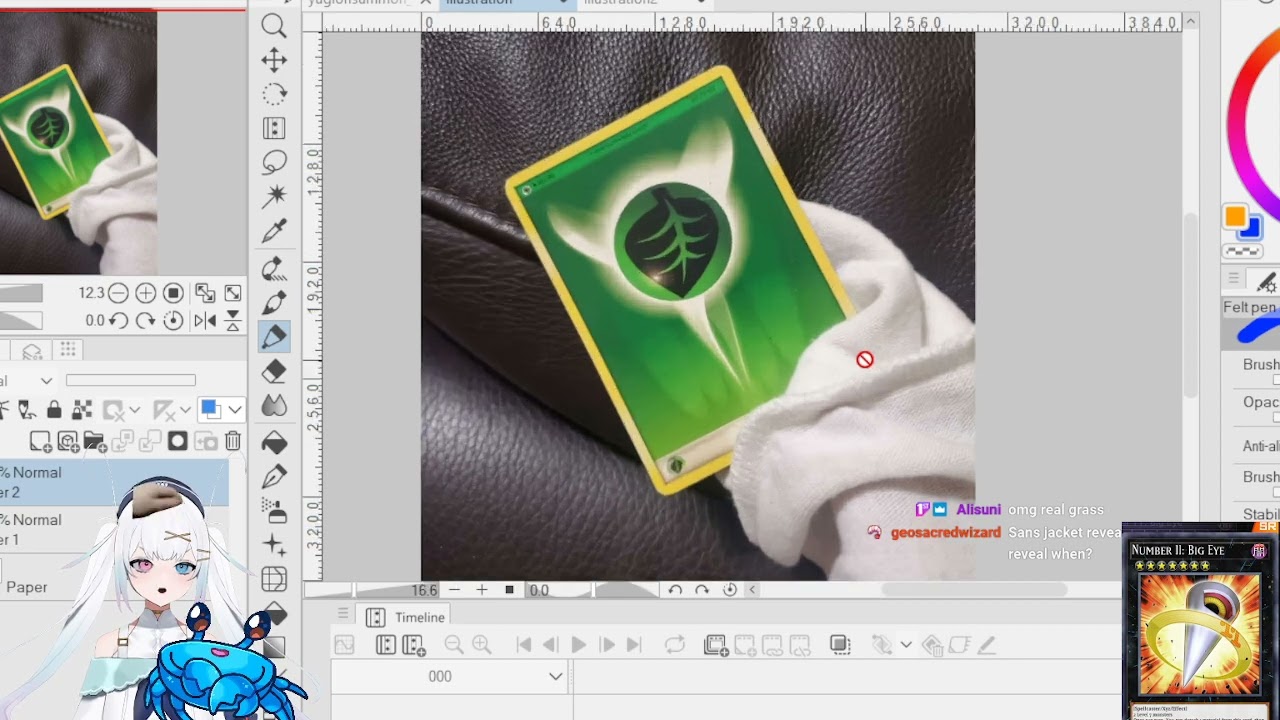
Task: Click canvas zoom out minus button
Action: click(454, 590)
